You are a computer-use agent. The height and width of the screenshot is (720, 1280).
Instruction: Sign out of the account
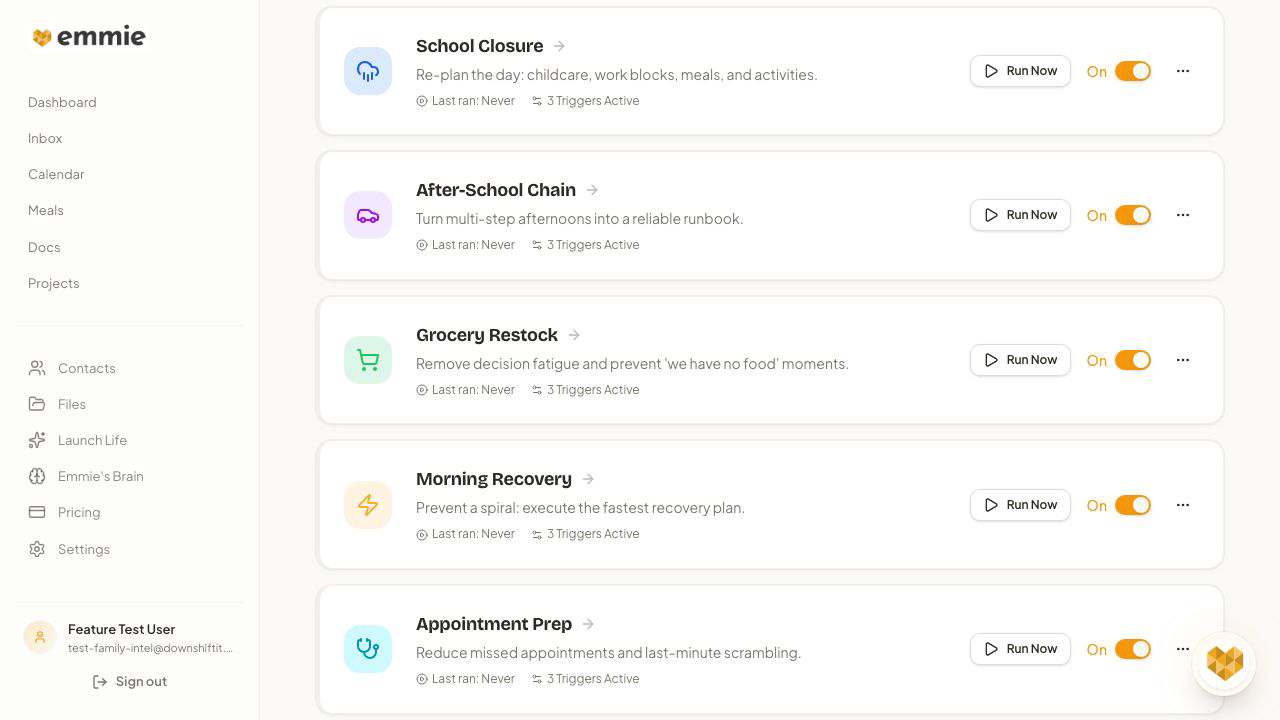(130, 681)
